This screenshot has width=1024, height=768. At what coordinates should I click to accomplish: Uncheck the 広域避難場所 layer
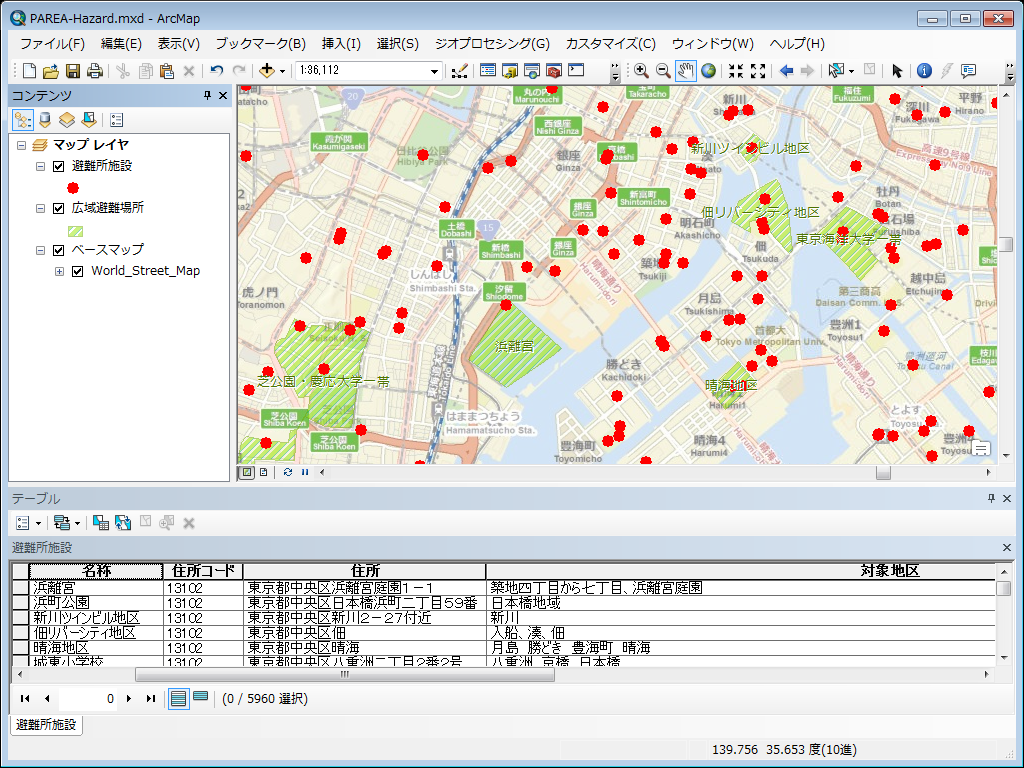coord(58,208)
